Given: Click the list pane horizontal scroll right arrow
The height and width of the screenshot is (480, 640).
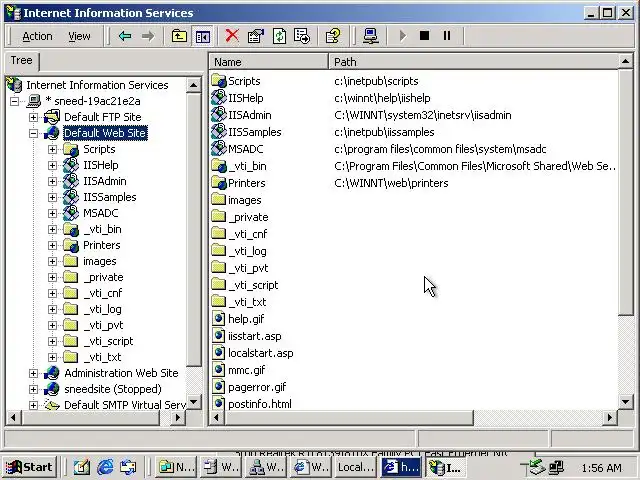Looking at the screenshot, I should click(610, 418).
